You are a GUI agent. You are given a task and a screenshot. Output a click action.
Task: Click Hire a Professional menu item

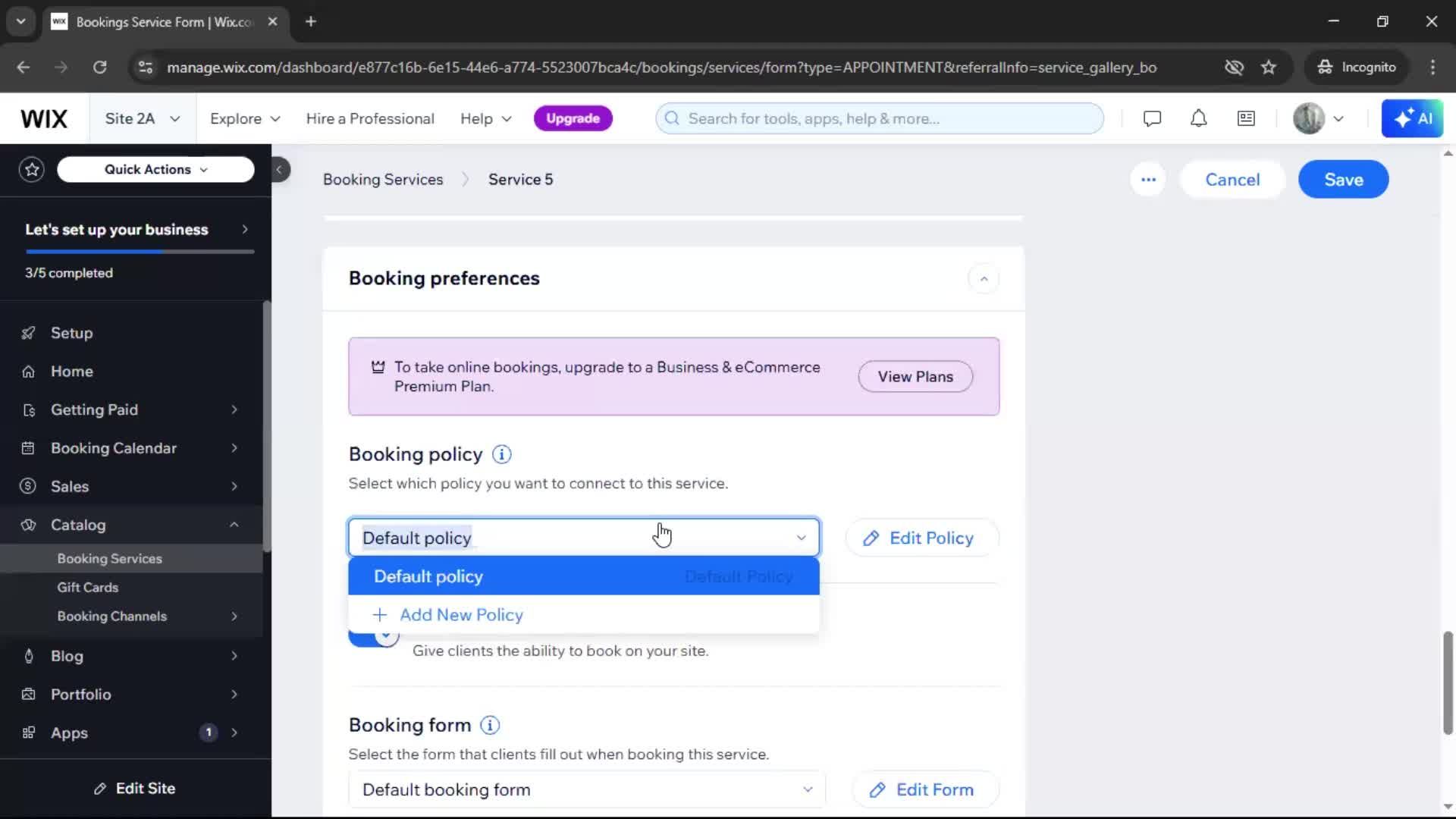tap(370, 118)
